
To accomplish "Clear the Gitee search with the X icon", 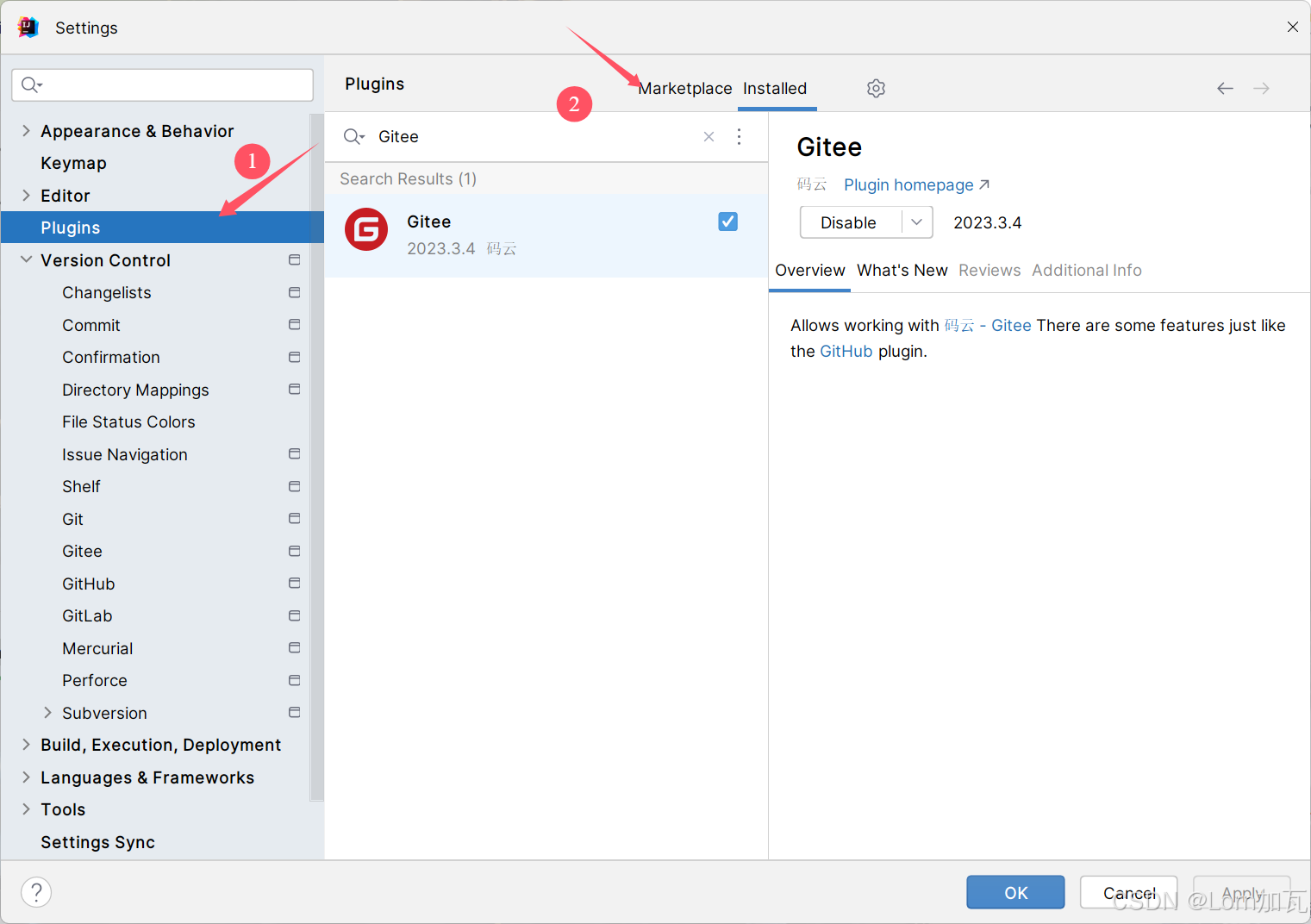I will coord(709,136).
